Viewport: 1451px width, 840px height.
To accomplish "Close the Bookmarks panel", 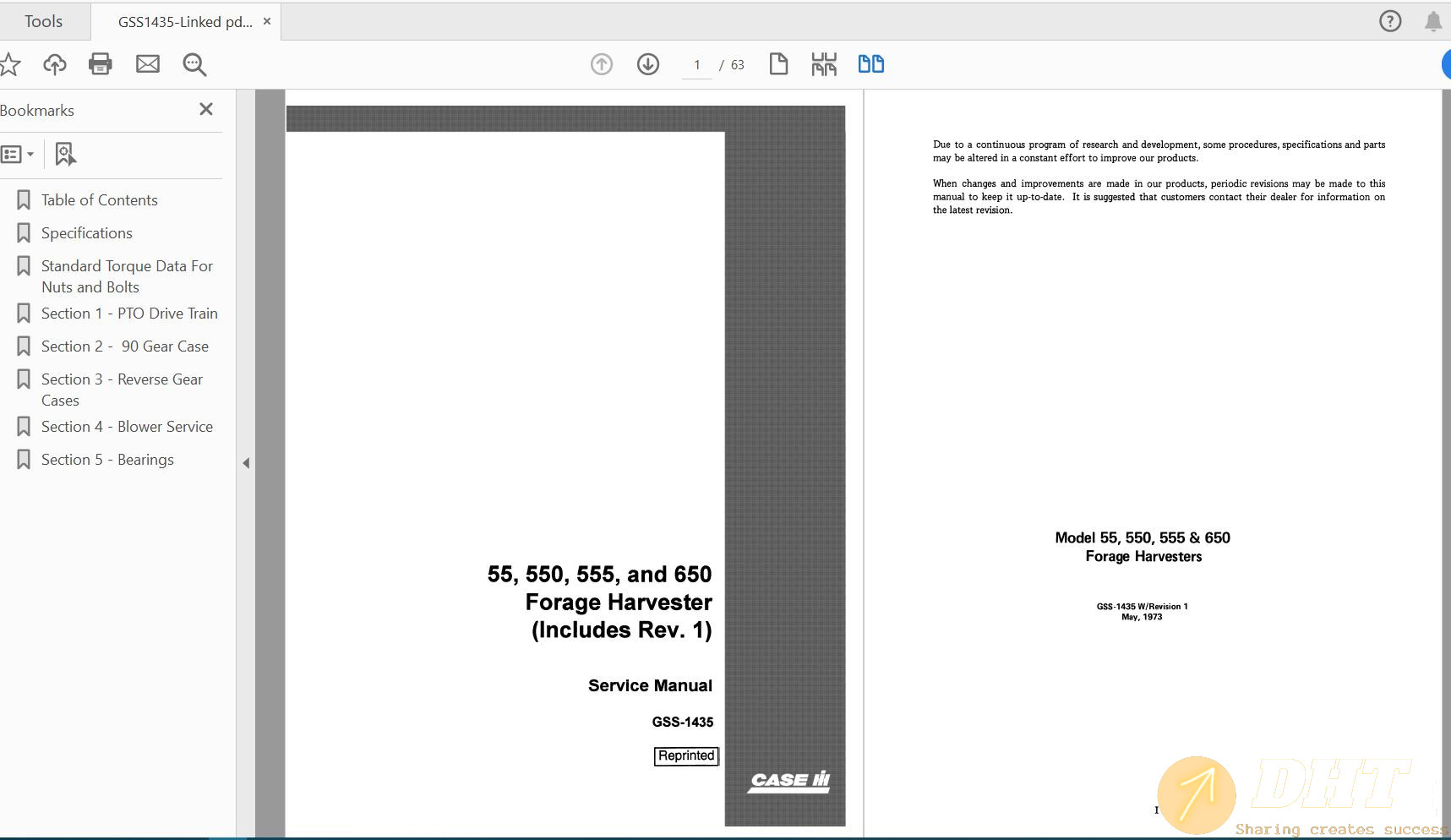I will (x=206, y=109).
